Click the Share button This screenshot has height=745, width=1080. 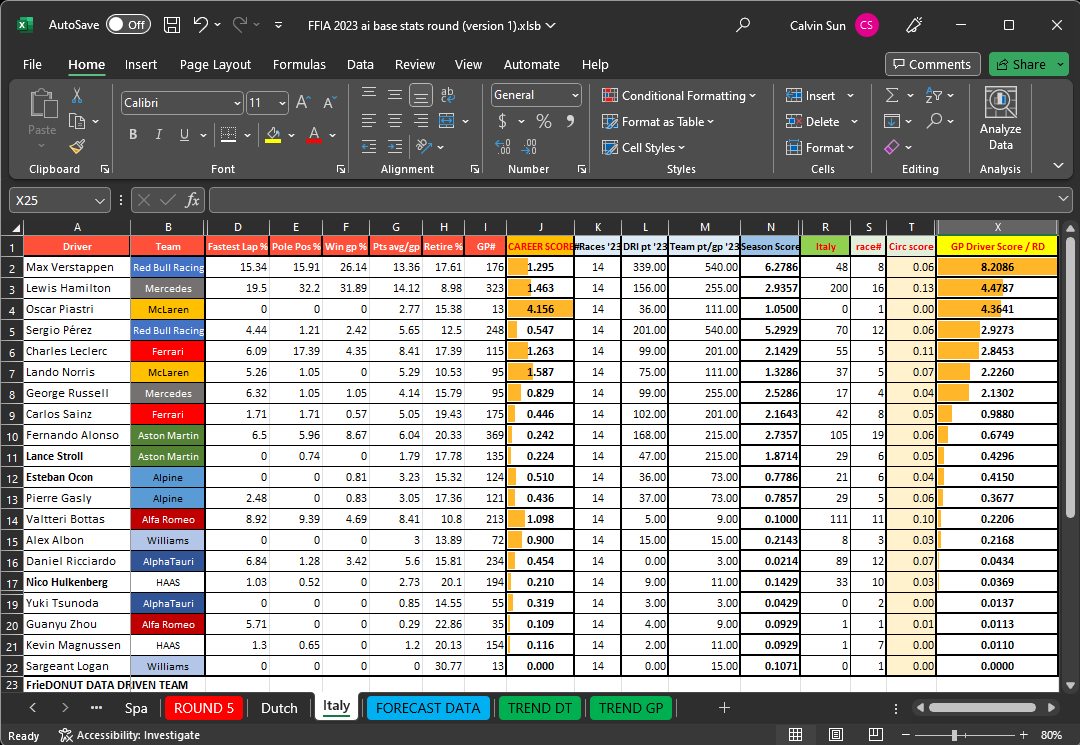pyautogui.click(x=1021, y=64)
